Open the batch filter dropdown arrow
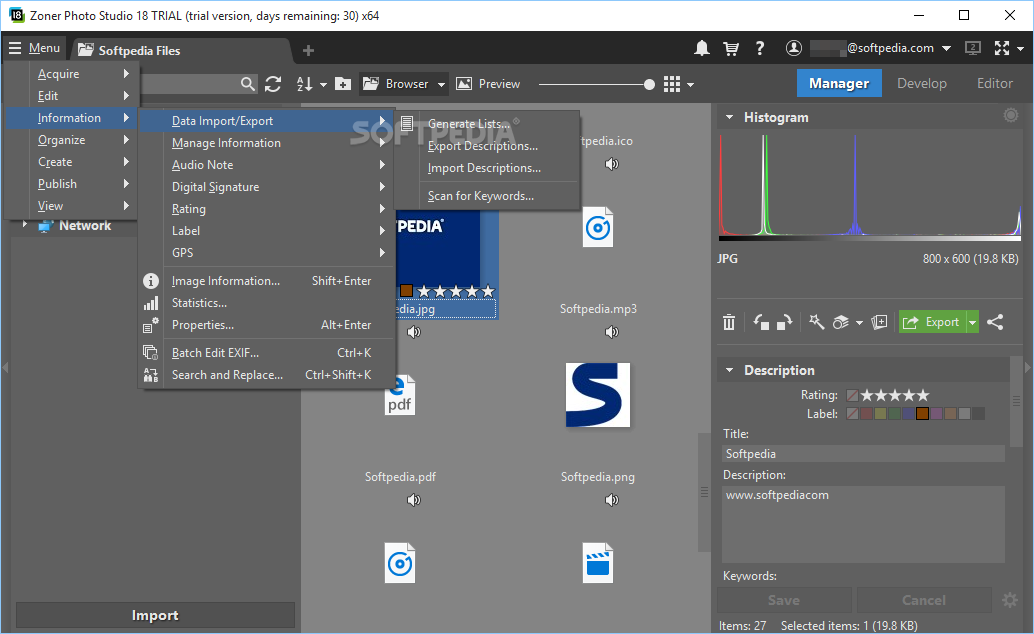 [859, 323]
